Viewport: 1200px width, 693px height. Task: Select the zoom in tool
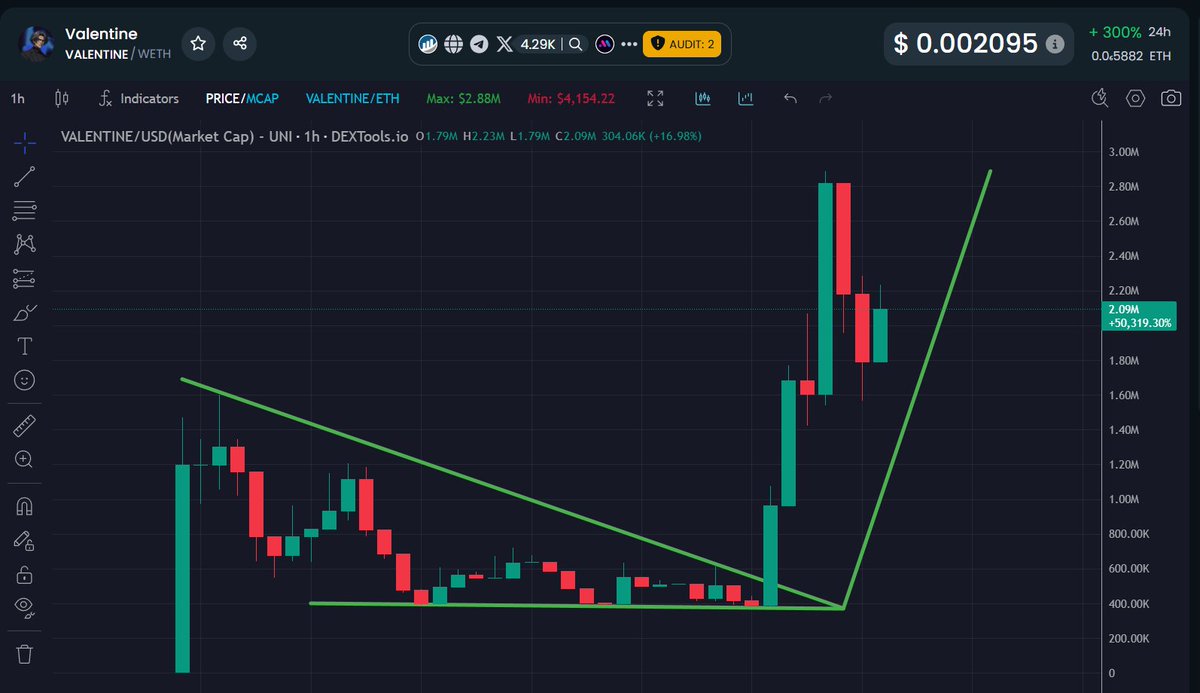[x=25, y=460]
